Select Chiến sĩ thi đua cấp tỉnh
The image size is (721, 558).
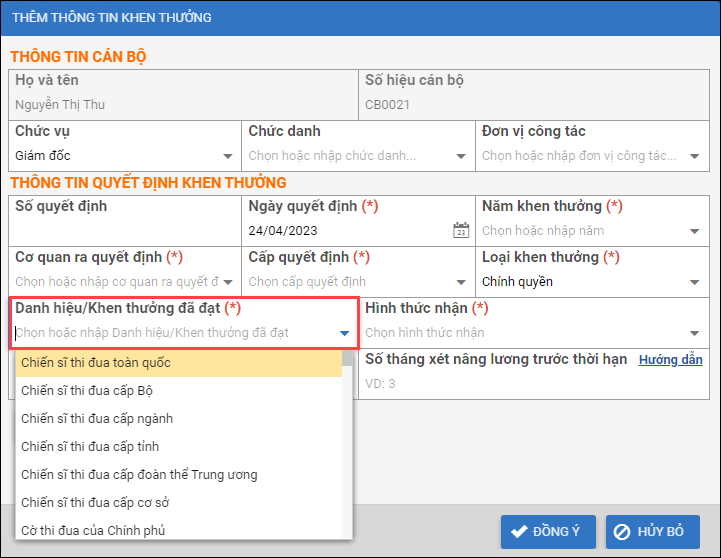click(x=178, y=447)
